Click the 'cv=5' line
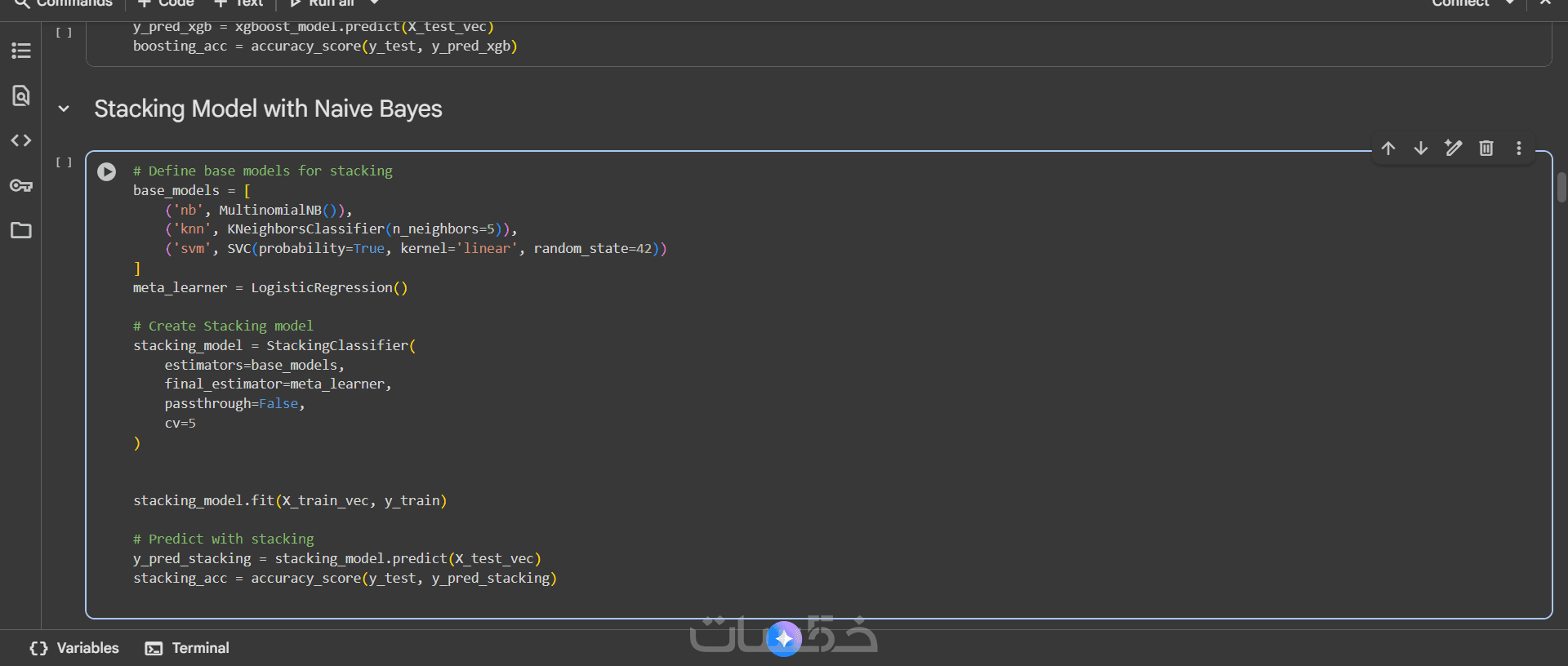 tap(180, 423)
